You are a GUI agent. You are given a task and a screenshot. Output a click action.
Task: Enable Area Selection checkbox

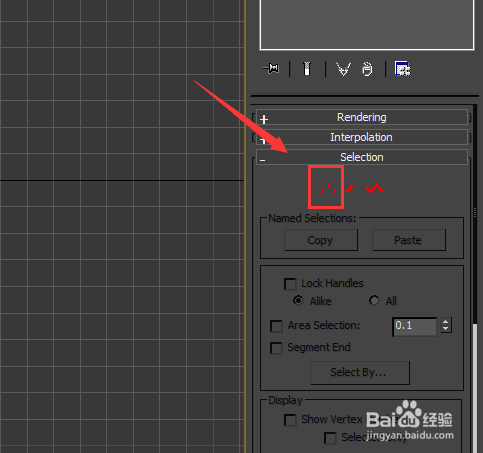pyautogui.click(x=276, y=326)
